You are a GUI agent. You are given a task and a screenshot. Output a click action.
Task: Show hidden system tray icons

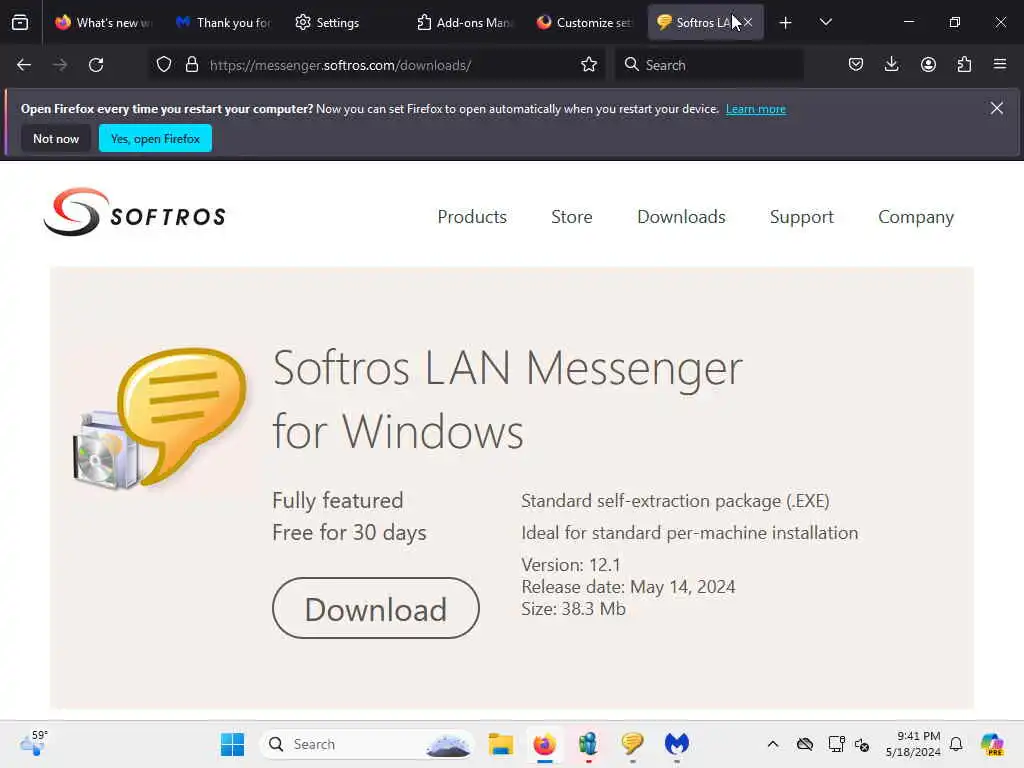pos(773,744)
